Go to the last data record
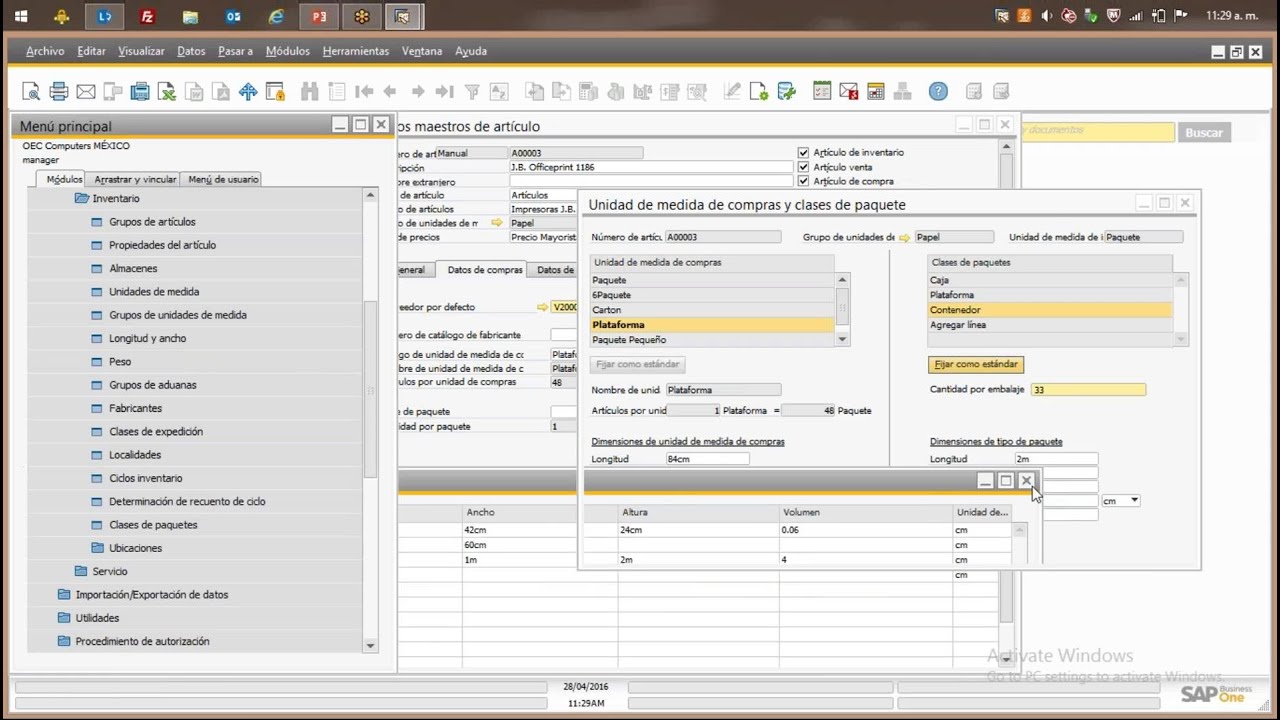The image size is (1280, 720). [445, 92]
